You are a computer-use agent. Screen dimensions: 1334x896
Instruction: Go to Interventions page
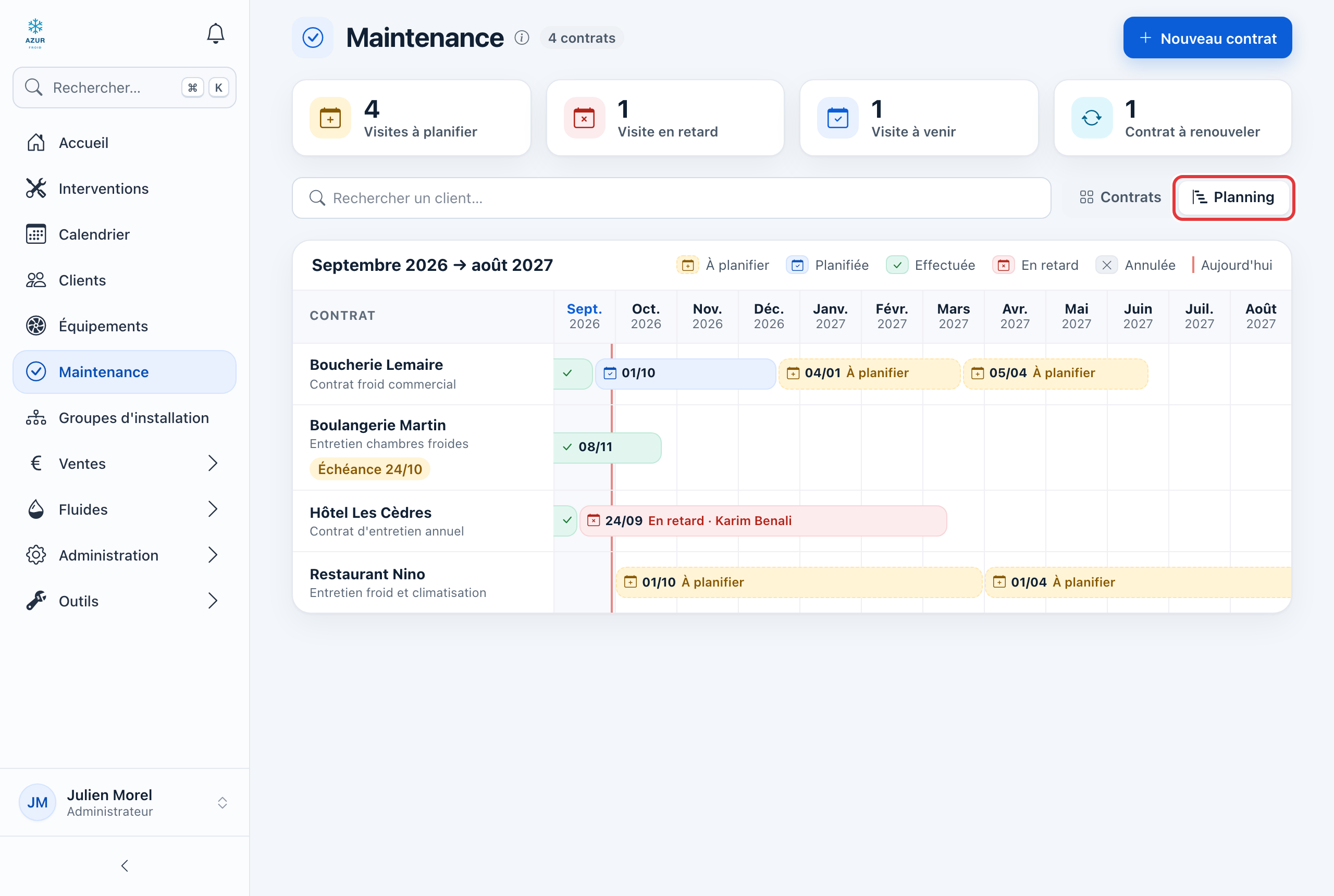click(x=125, y=188)
